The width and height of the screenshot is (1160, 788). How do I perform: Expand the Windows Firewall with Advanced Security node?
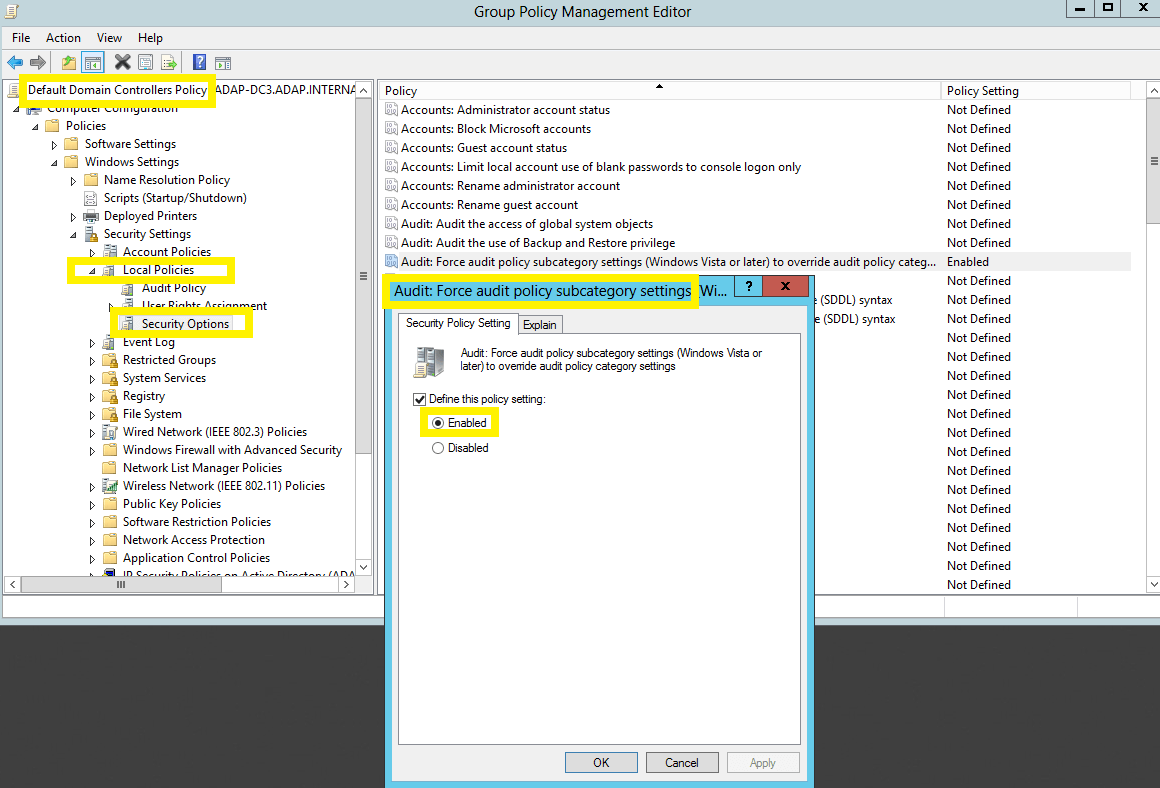91,449
